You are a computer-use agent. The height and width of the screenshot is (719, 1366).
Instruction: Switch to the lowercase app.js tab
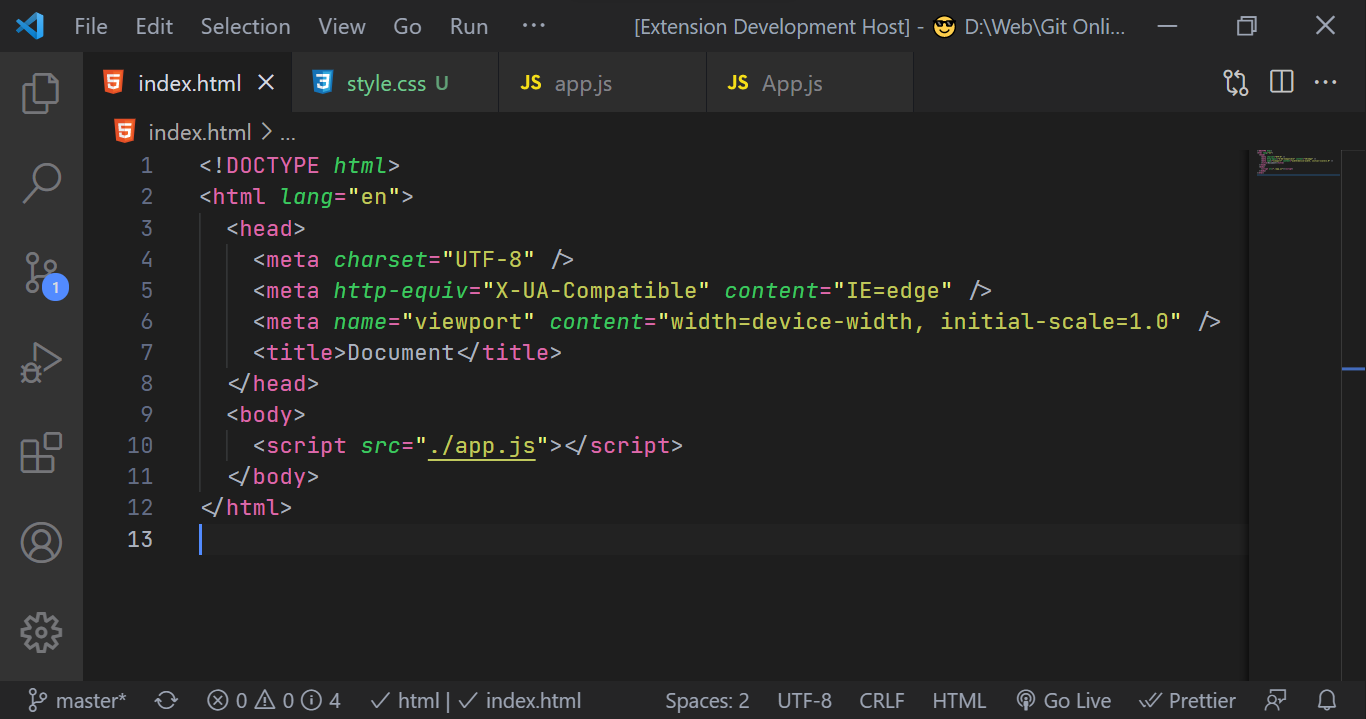tap(602, 83)
